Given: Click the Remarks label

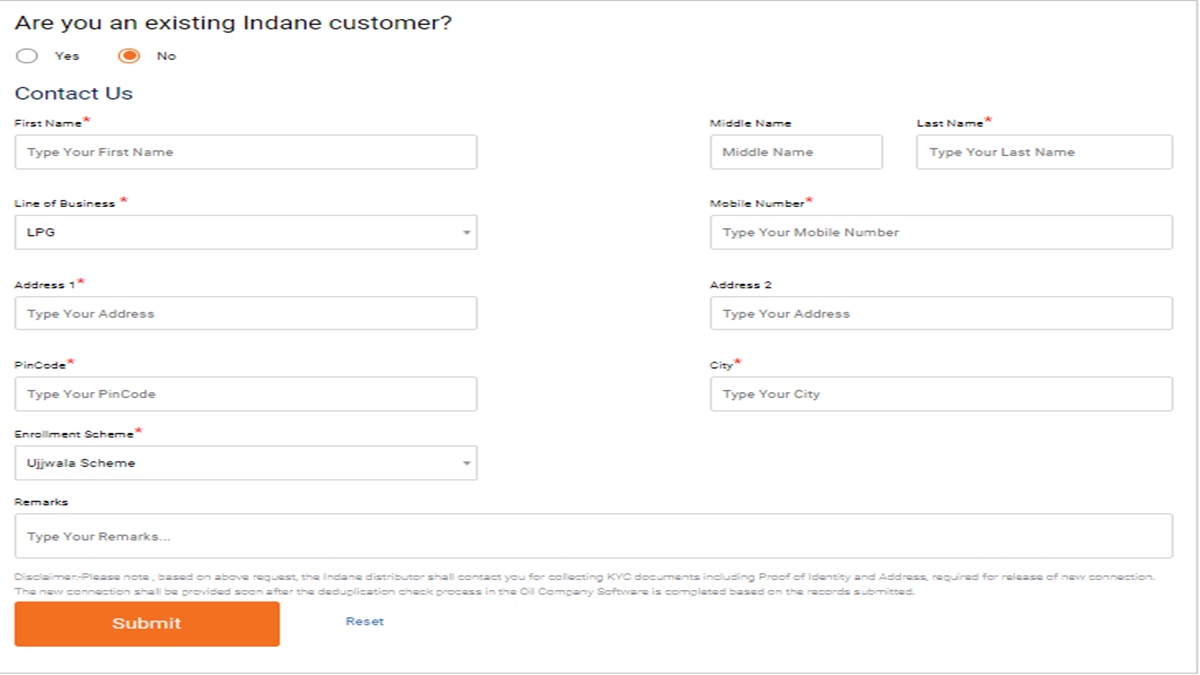Looking at the screenshot, I should click(x=41, y=502).
